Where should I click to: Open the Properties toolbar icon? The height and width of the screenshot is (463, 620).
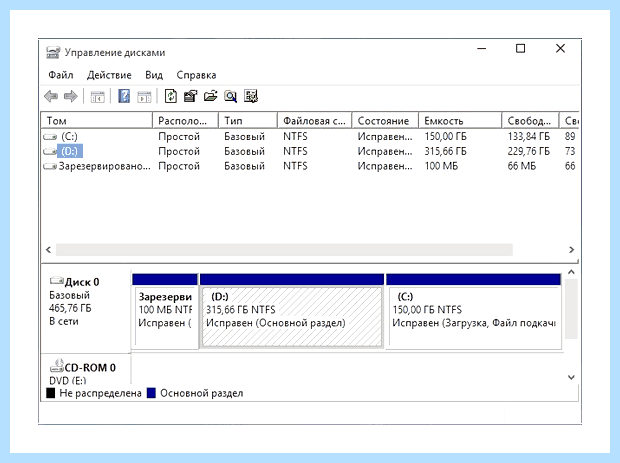pyautogui.click(x=190, y=96)
